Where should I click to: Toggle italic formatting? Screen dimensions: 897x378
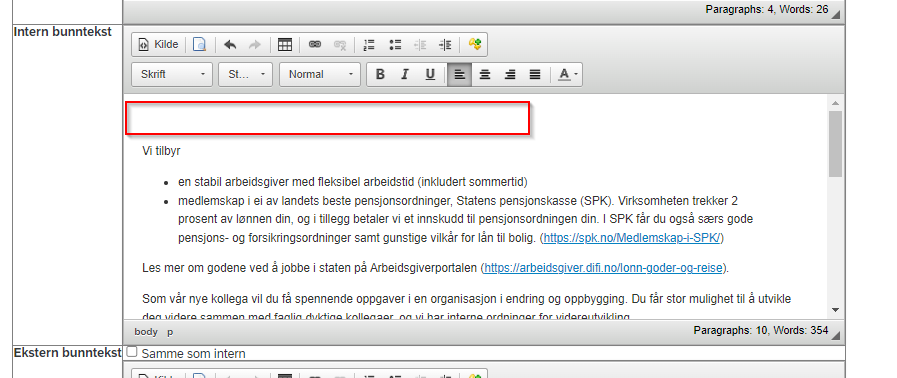[405, 74]
